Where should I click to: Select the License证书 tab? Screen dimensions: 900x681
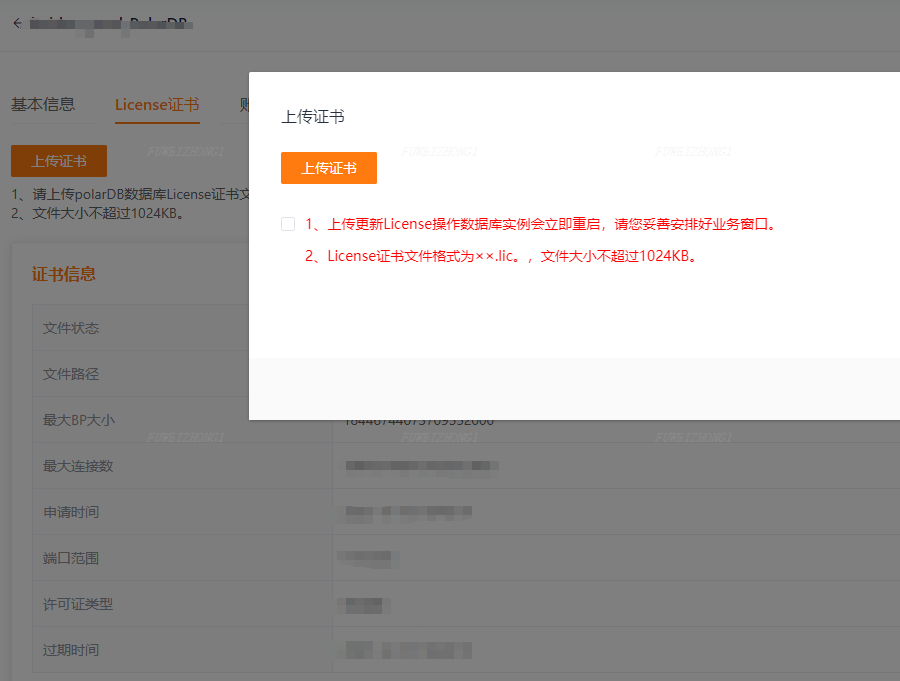click(156, 103)
